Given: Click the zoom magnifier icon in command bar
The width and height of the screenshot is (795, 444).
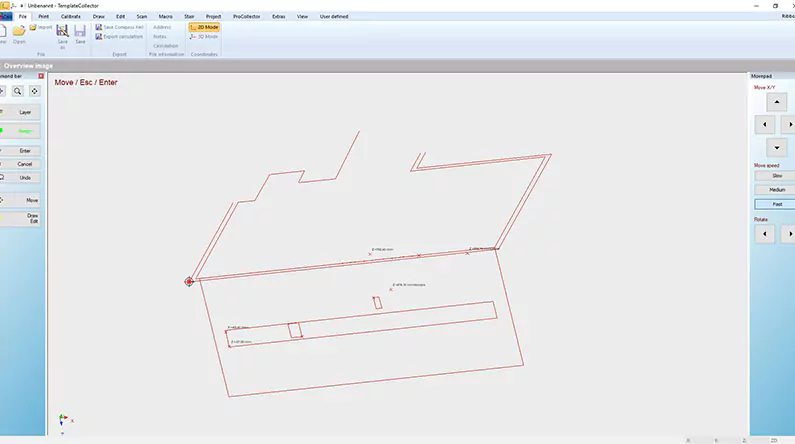Looking at the screenshot, I should click(18, 91).
